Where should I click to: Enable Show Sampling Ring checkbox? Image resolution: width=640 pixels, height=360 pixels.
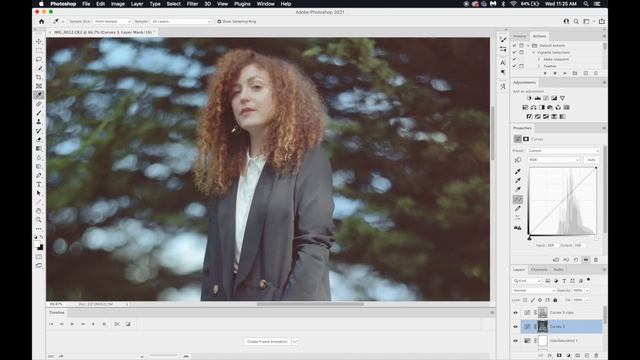pos(219,21)
